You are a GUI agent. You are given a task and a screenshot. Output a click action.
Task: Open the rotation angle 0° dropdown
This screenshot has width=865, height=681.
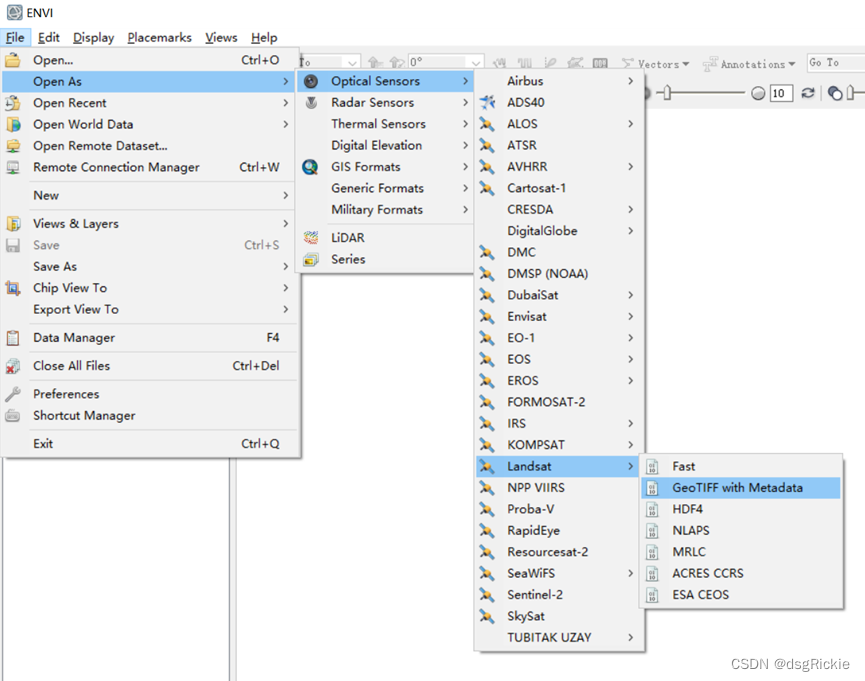(x=476, y=62)
